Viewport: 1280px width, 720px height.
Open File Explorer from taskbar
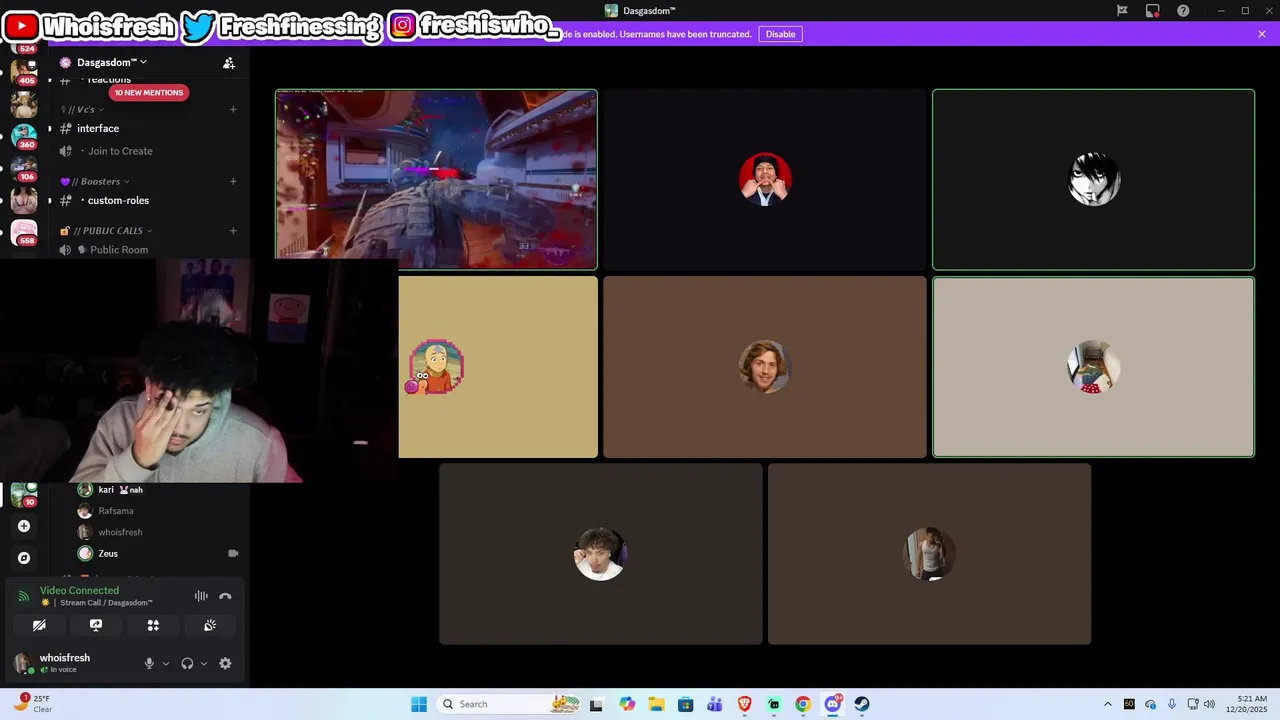click(x=656, y=704)
